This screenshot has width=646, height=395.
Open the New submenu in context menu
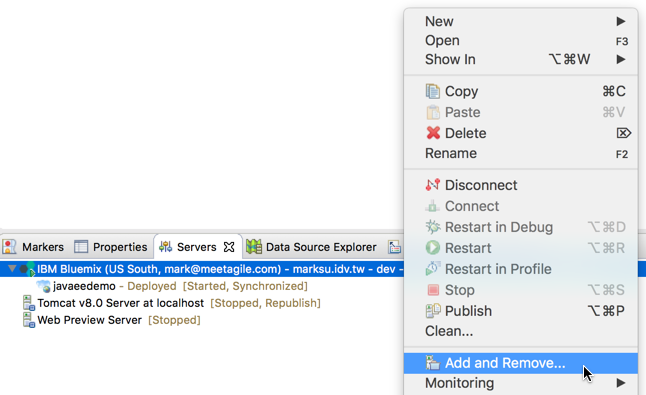[x=521, y=21]
